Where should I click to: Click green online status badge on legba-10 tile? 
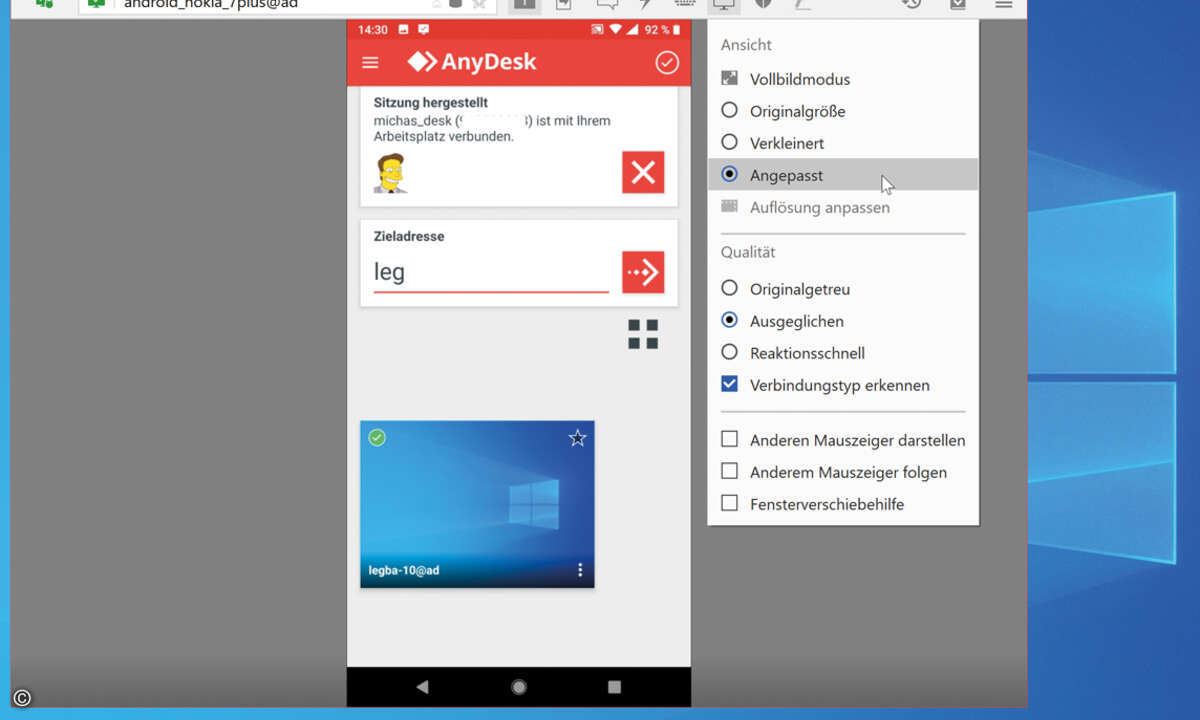[x=377, y=438]
